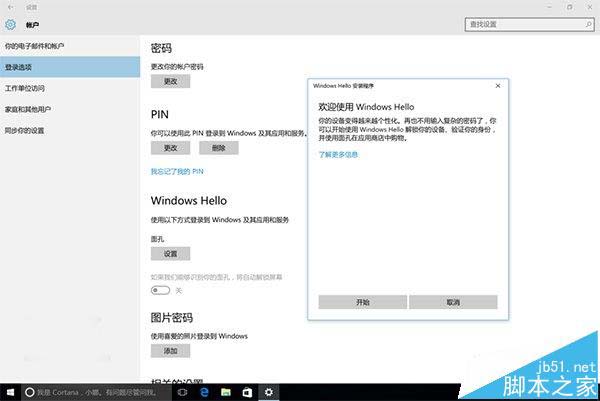Click 更改 button under 密码
This screenshot has width=600, height=401.
170,82
